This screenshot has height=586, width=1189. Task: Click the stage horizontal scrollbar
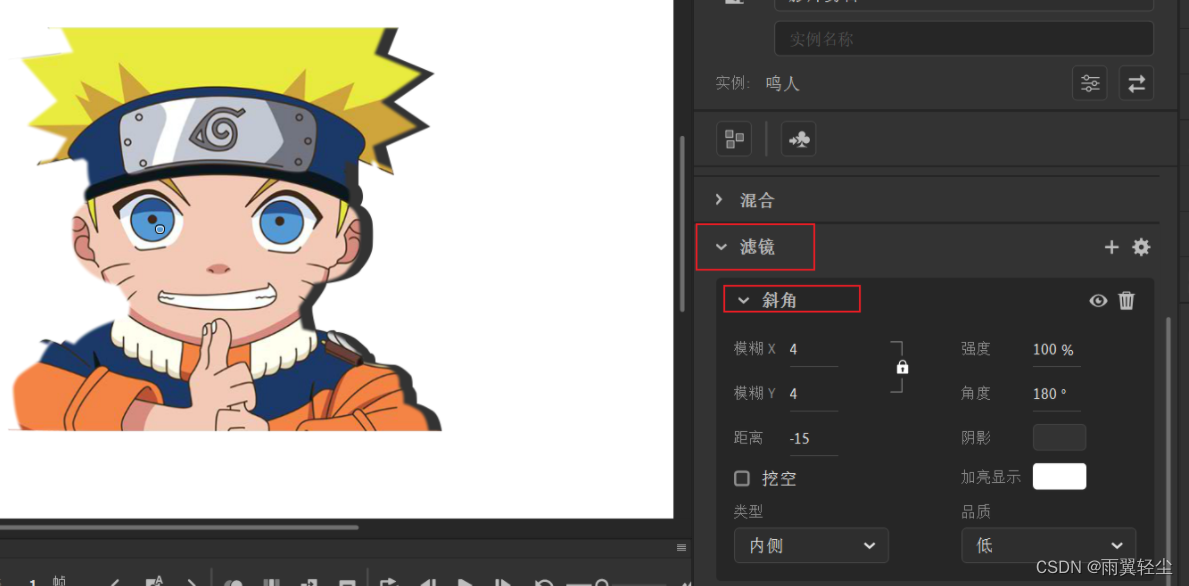[x=179, y=527]
